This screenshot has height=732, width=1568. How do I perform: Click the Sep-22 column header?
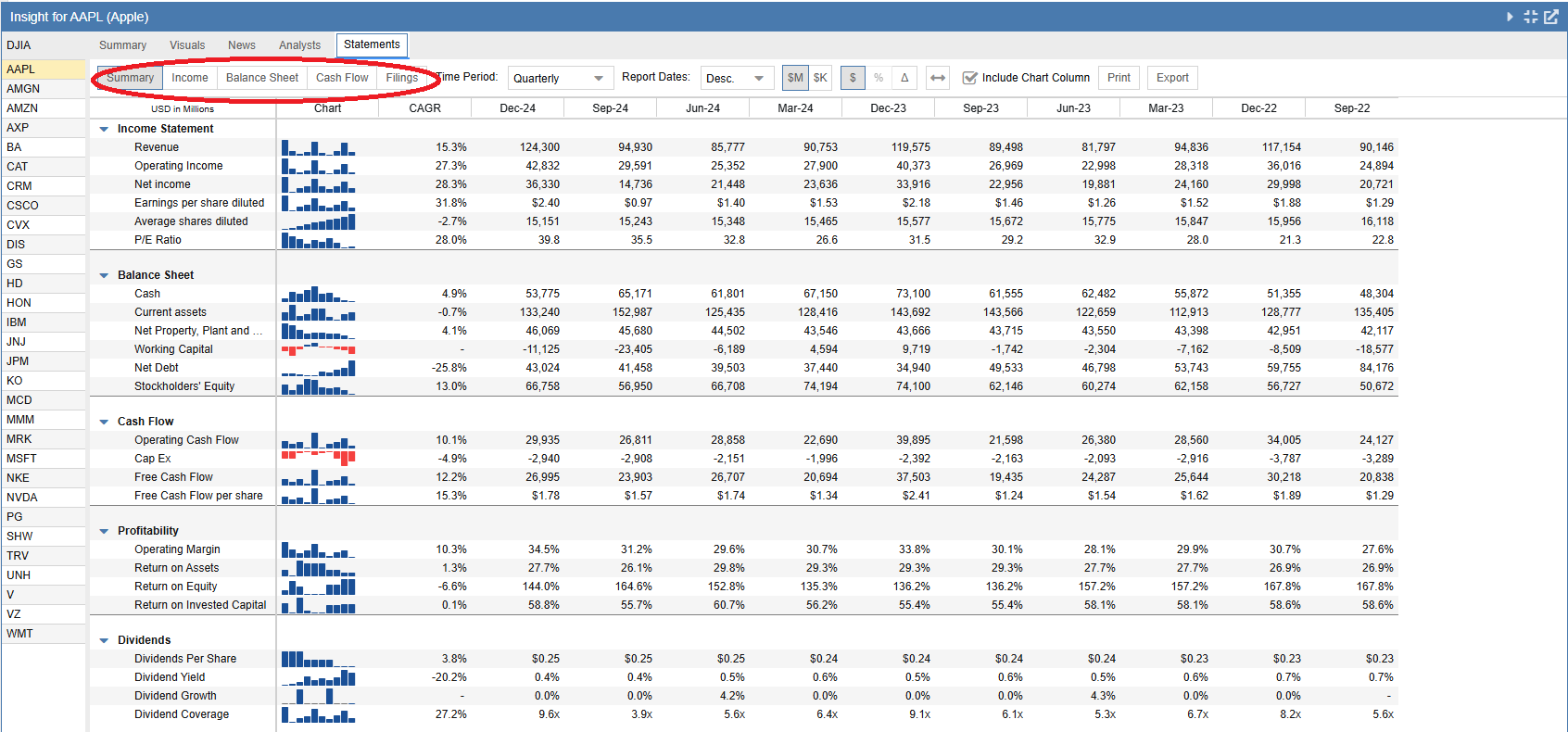pos(1351,108)
